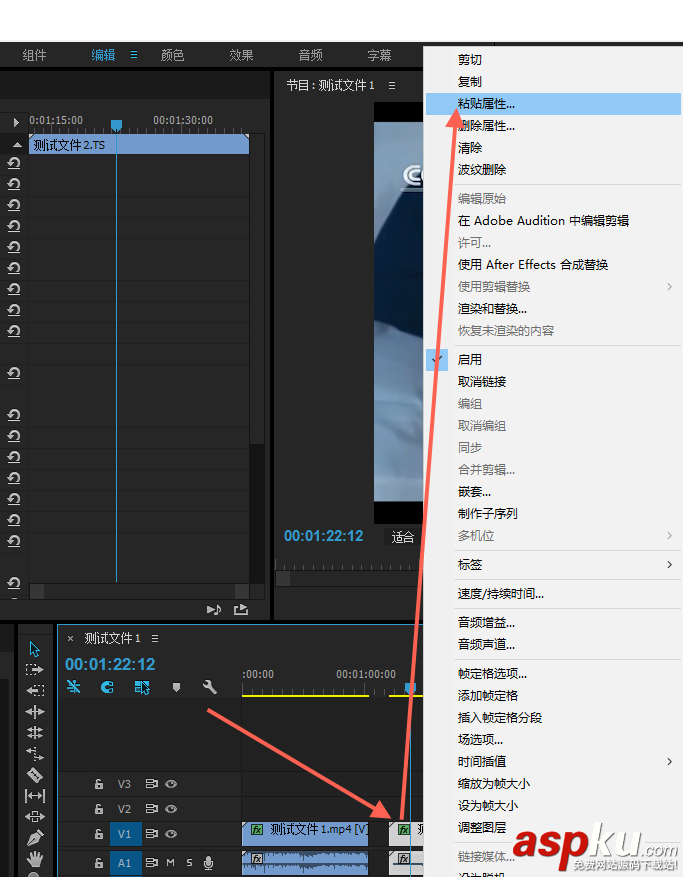Image resolution: width=683 pixels, height=877 pixels.
Task: Toggle nest-or-individual-clips insert button
Action: [x=74, y=687]
